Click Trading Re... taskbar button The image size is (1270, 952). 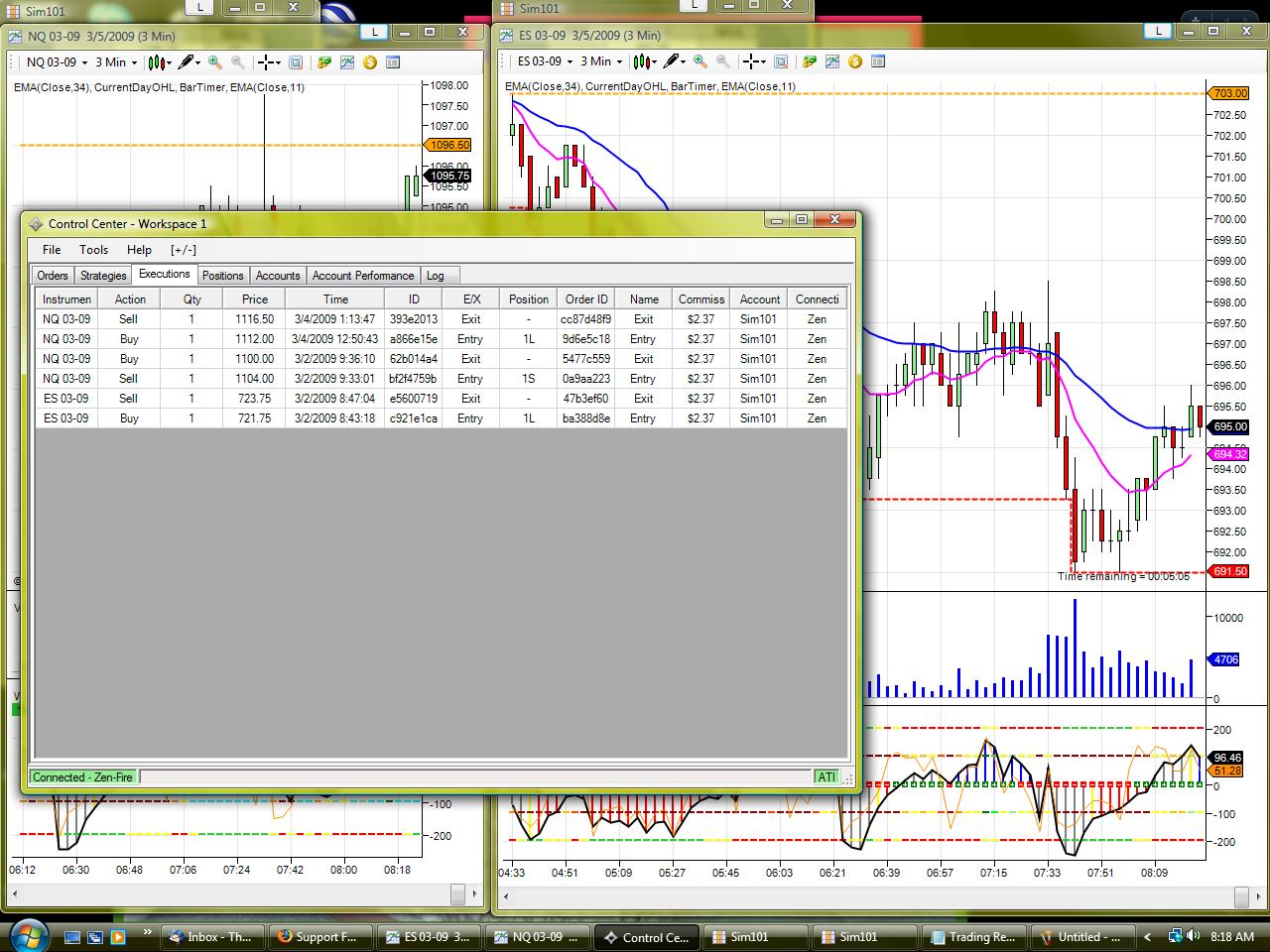pos(971,936)
